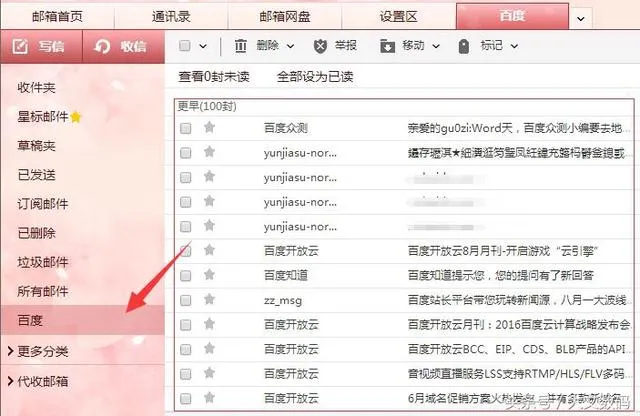640x416 pixels.
Task: Star the yunjiasu email with garbled subject
Action: pyautogui.click(x=209, y=152)
